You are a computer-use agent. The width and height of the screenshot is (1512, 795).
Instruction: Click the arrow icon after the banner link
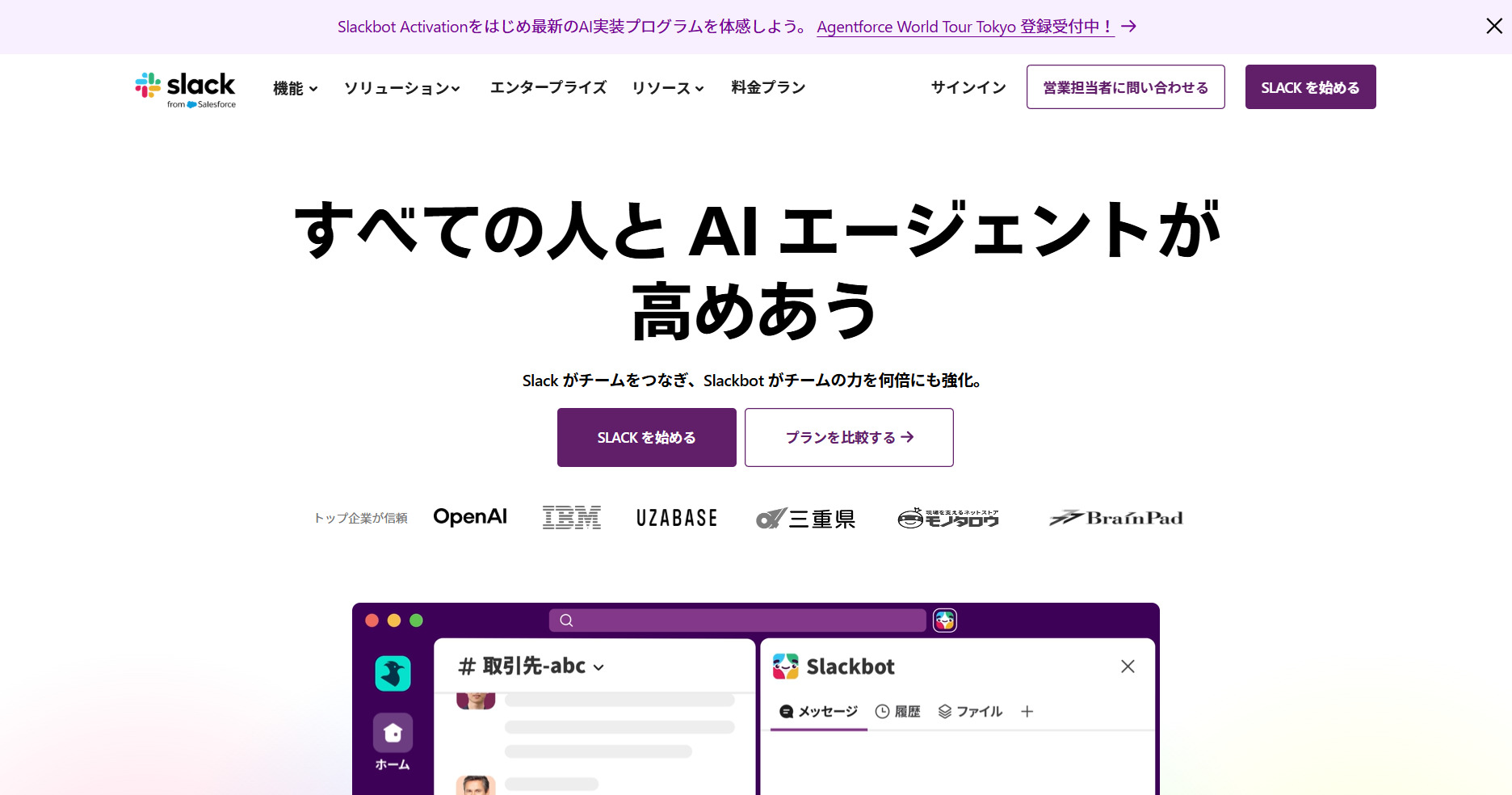(x=1129, y=27)
